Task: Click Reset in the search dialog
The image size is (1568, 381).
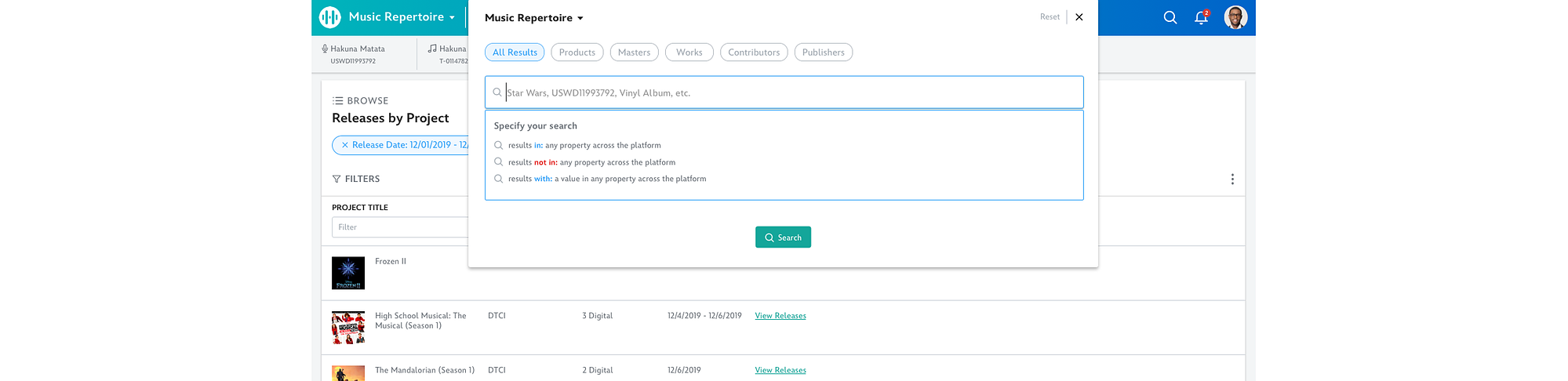Action: pos(1050,16)
